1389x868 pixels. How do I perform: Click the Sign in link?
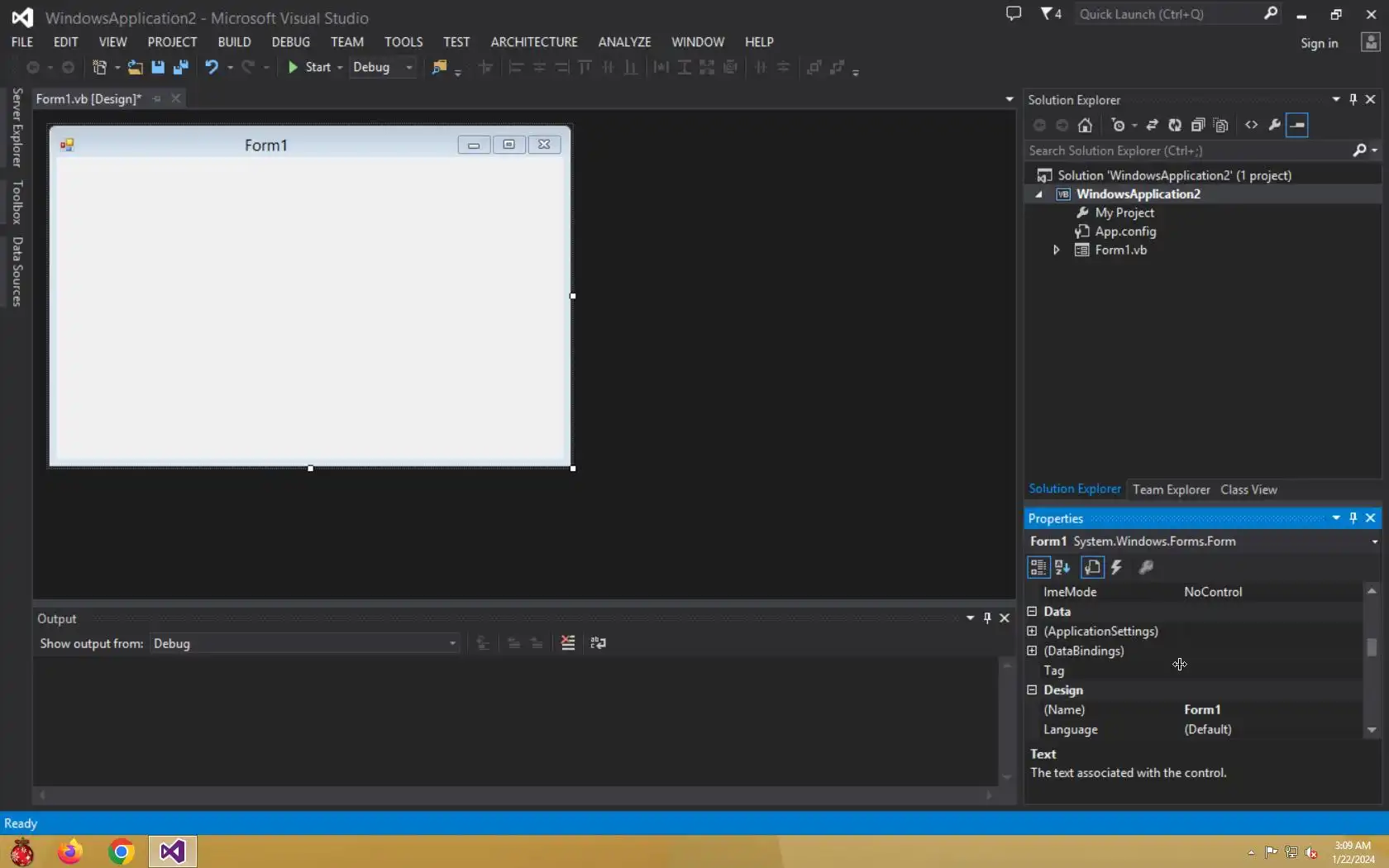[1319, 43]
